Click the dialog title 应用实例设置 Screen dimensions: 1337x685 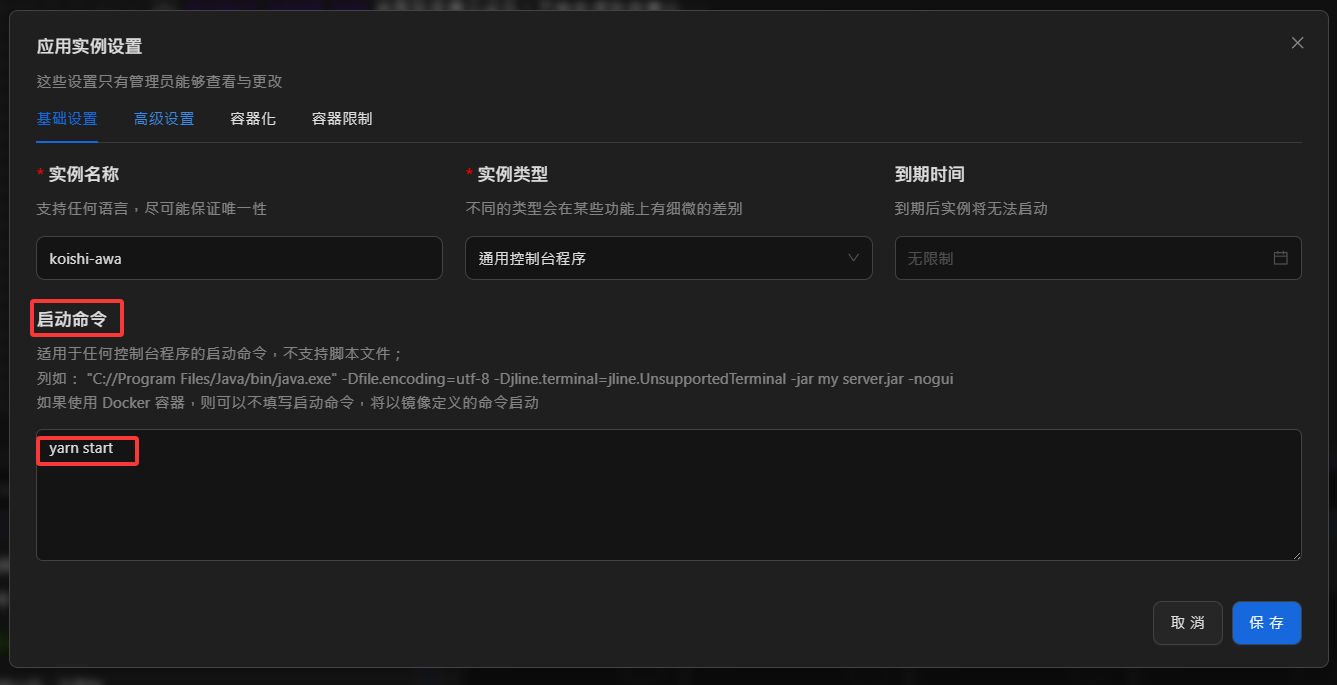pos(89,45)
